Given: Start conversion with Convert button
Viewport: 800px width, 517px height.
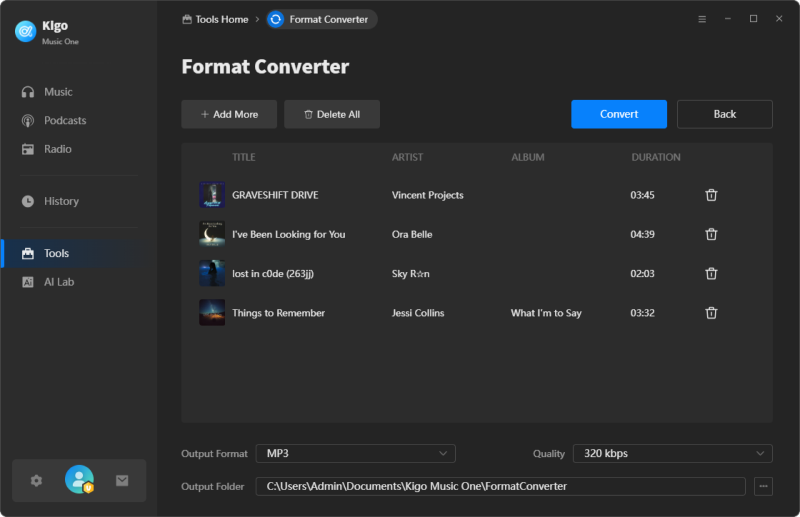Looking at the screenshot, I should (x=619, y=114).
